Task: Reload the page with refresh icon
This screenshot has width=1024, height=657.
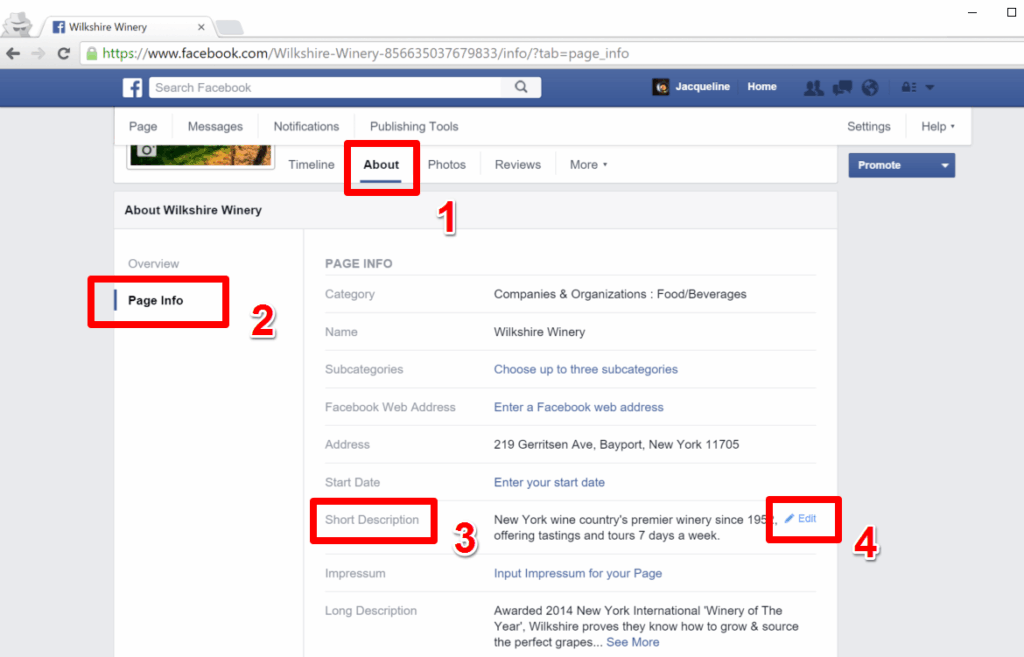Action: (x=63, y=54)
